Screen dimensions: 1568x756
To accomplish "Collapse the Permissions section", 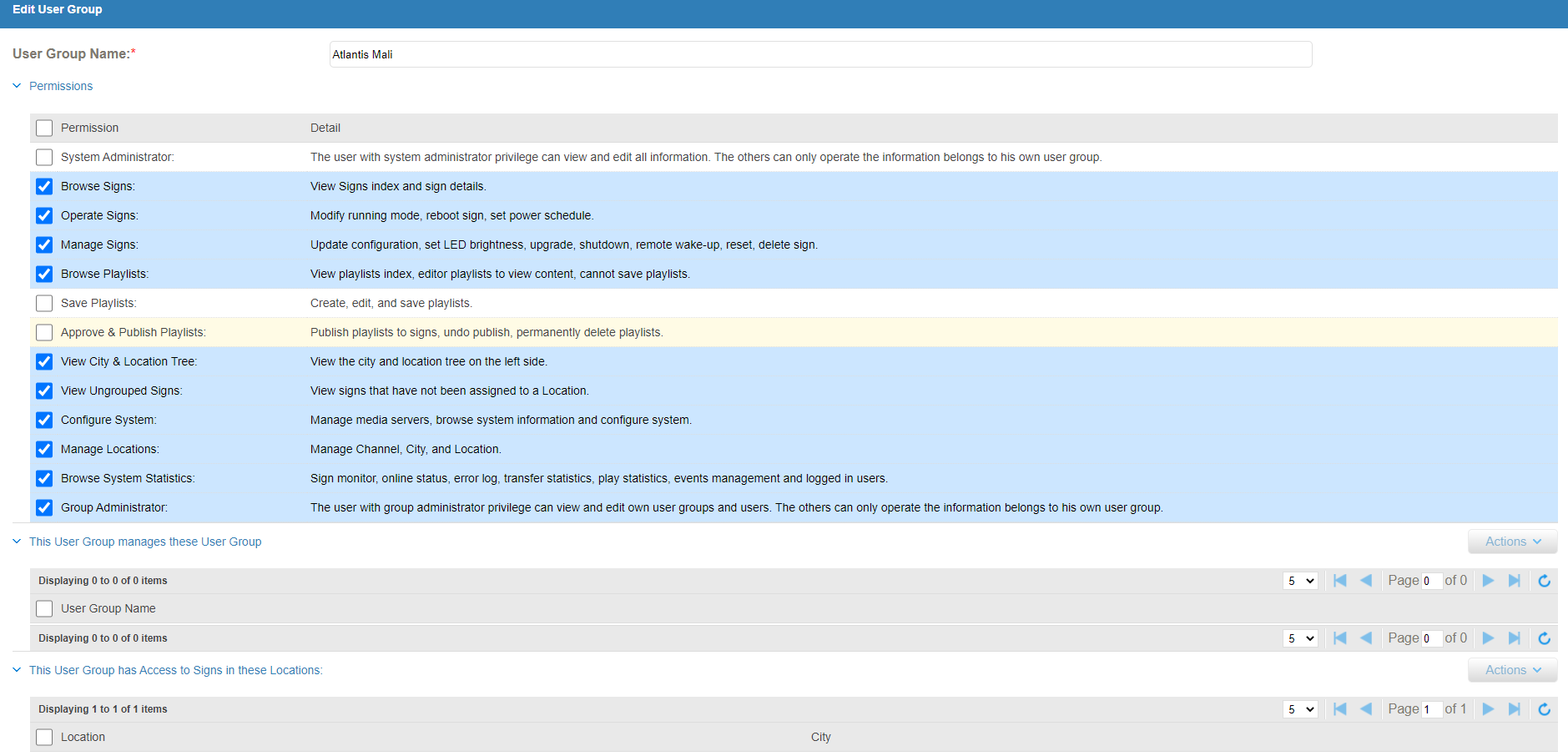I will [17, 86].
